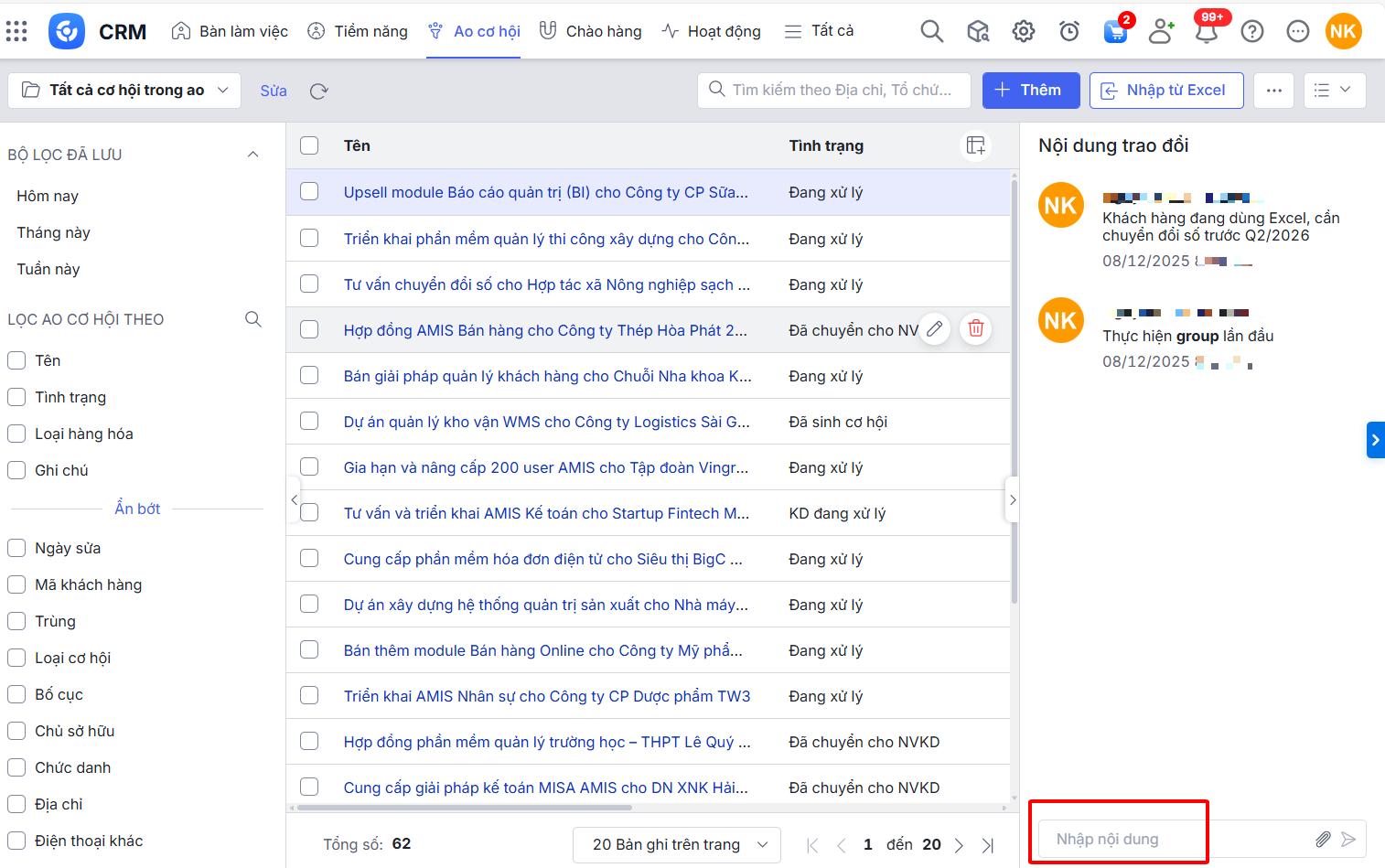Open the Tất cả cơ hội trong ao dropdown
Screen dimensions: 1385x868
coord(124,91)
